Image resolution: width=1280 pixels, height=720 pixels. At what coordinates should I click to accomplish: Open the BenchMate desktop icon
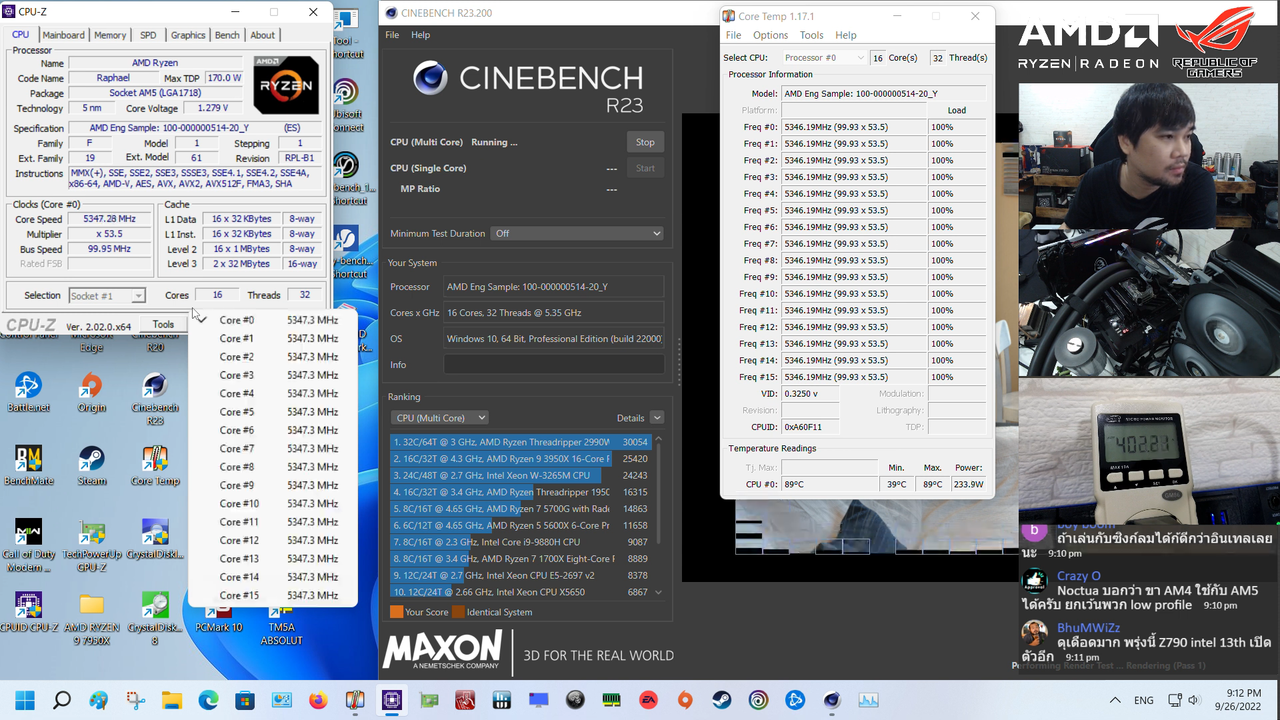click(28, 460)
